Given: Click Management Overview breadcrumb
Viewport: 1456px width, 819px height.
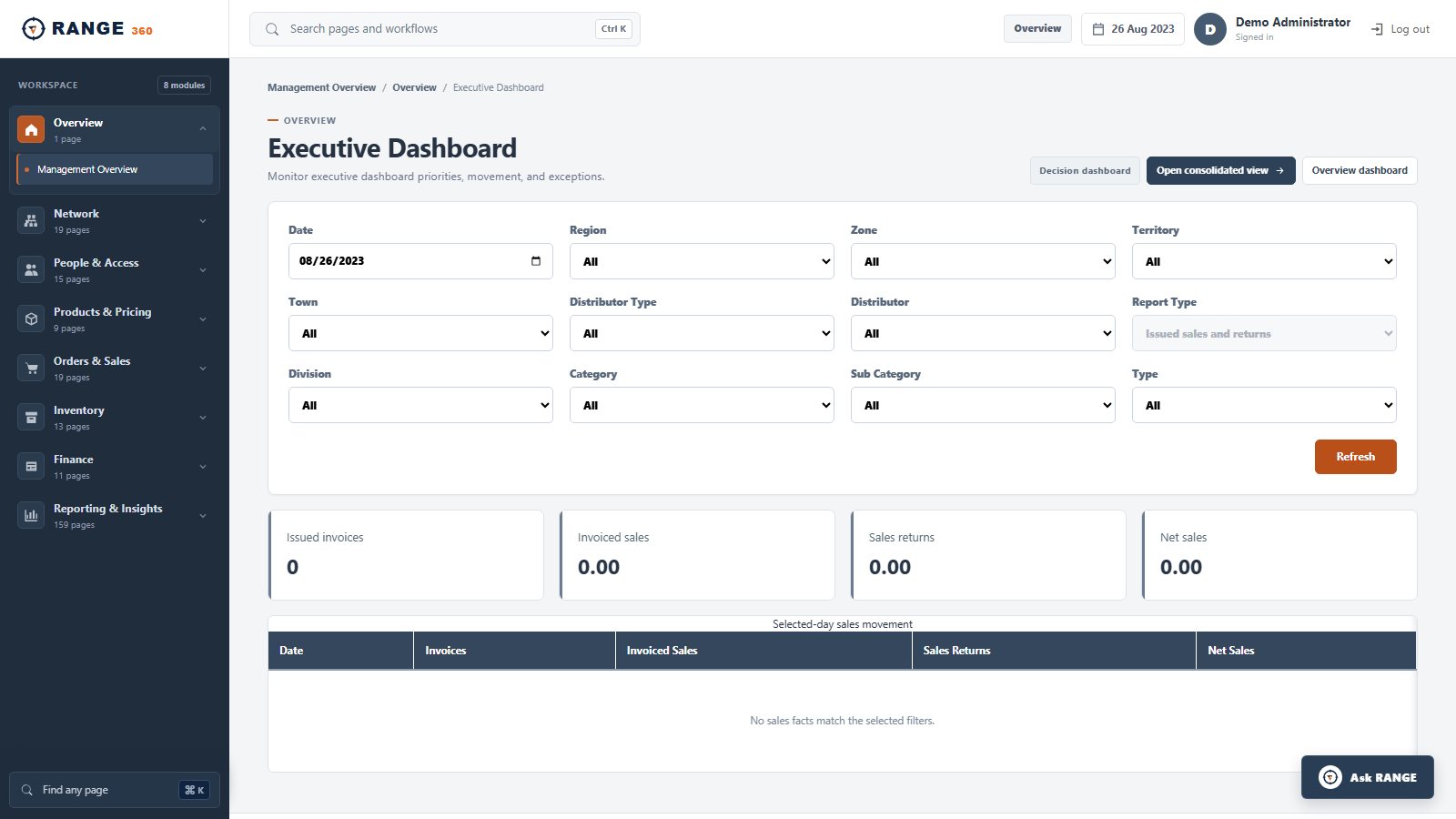Looking at the screenshot, I should point(321,87).
